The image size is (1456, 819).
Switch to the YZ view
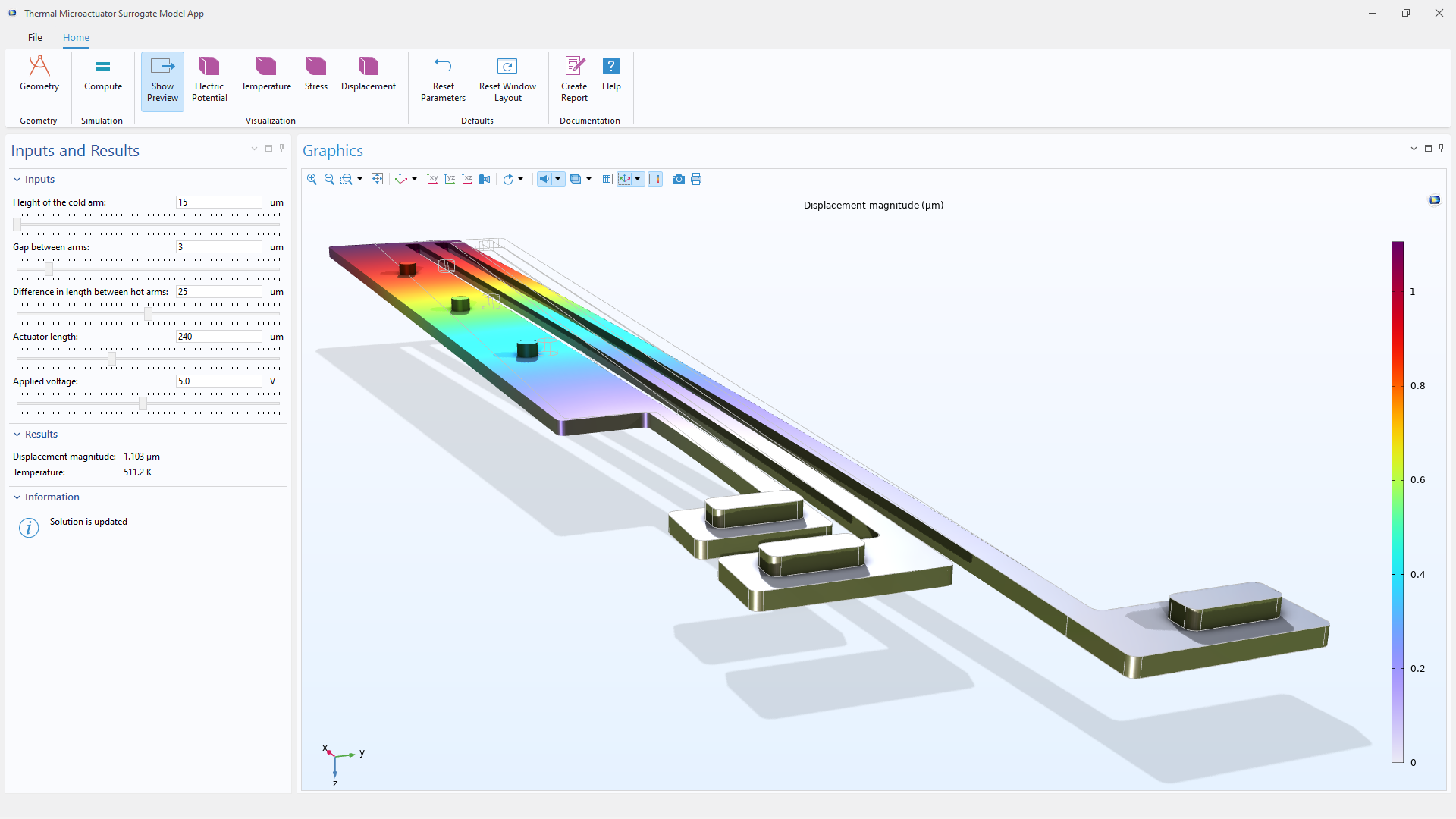450,179
